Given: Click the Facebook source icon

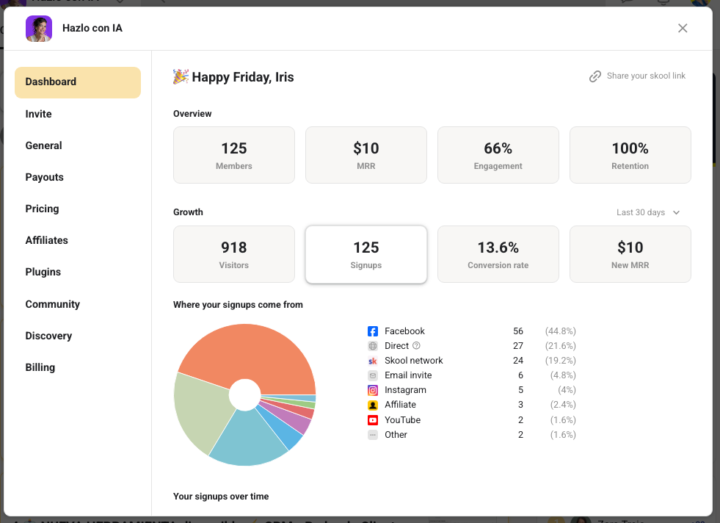Looking at the screenshot, I should click(x=372, y=331).
